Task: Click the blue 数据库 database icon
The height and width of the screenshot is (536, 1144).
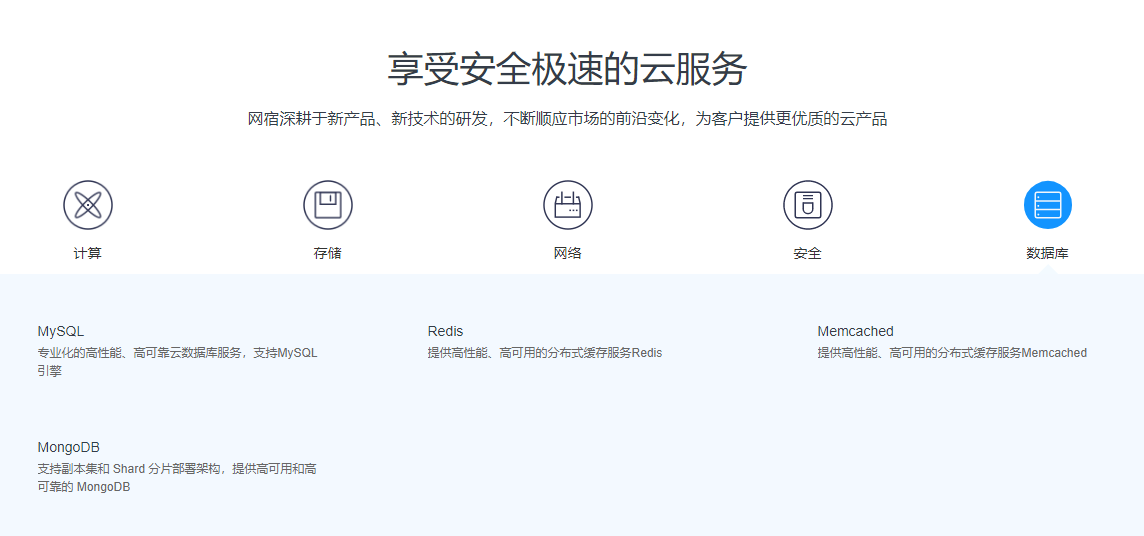Action: click(1048, 205)
